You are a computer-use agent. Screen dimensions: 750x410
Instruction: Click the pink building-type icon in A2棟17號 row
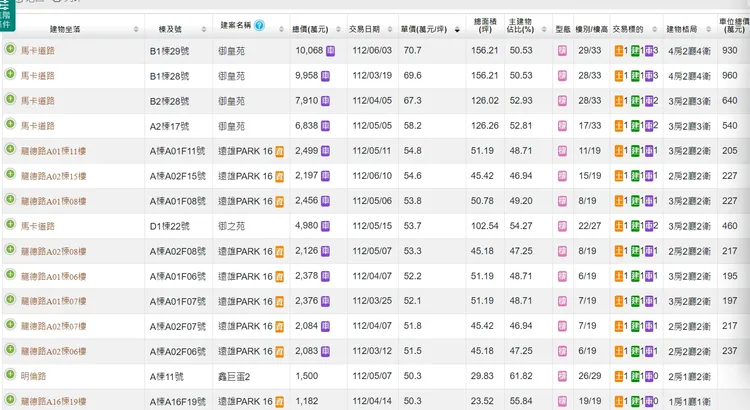(562, 126)
